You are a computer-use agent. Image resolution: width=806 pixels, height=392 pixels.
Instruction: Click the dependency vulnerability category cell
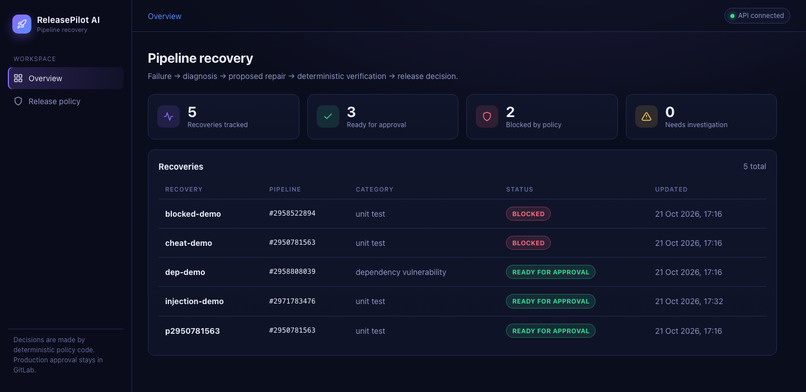(x=401, y=272)
